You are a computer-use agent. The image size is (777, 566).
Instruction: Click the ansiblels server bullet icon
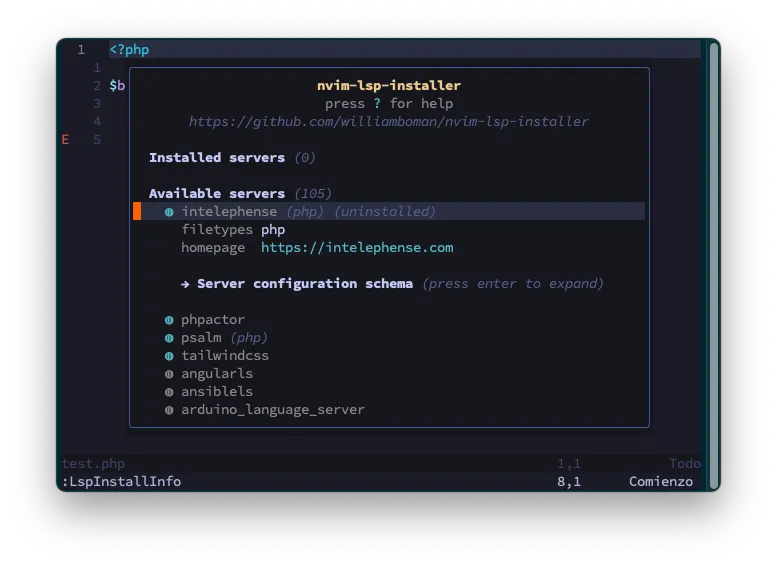coord(169,392)
